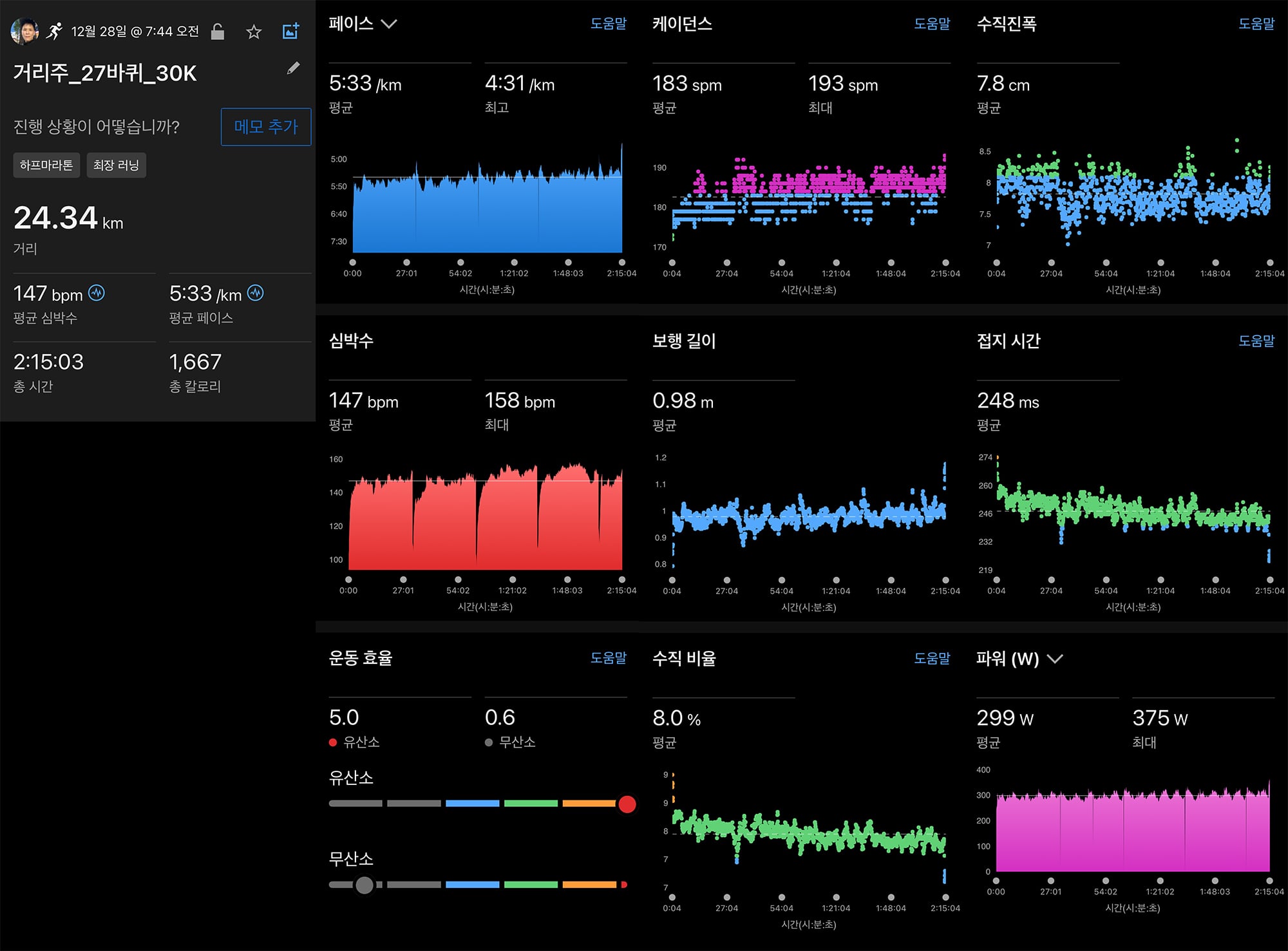This screenshot has width=1288, height=951.
Task: Click heart rate waveform icon beside 147 bpm
Action: [97, 293]
